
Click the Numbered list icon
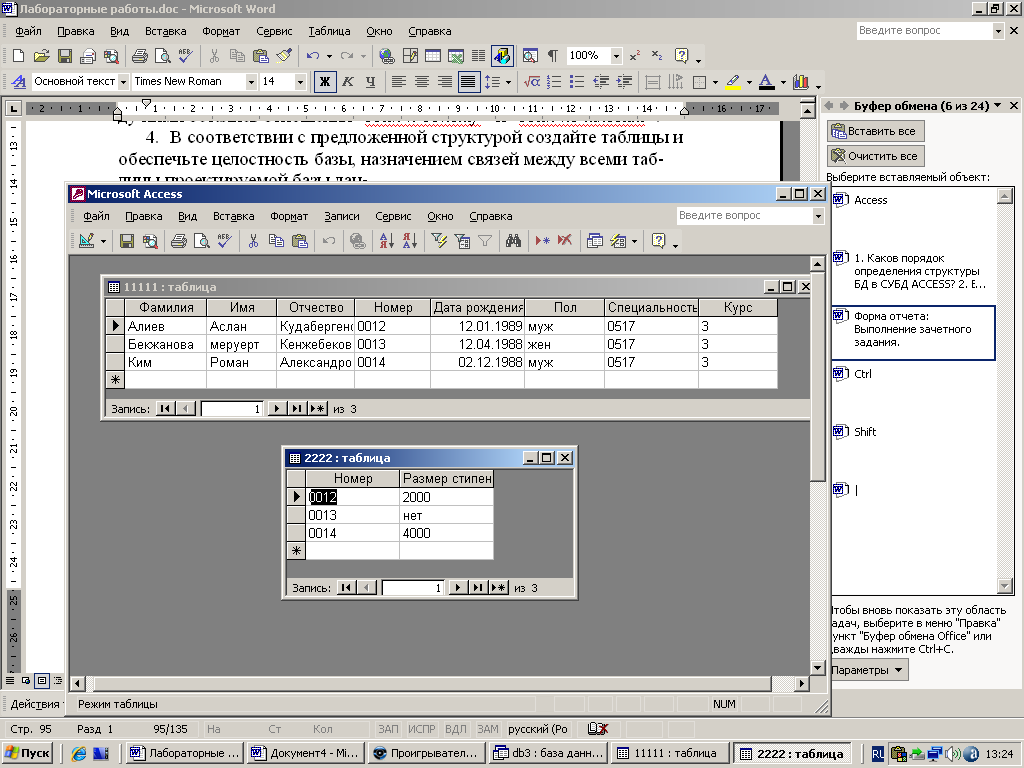tap(554, 82)
